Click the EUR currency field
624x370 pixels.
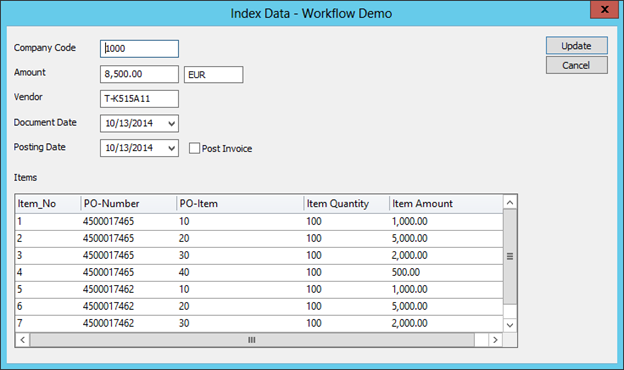213,74
